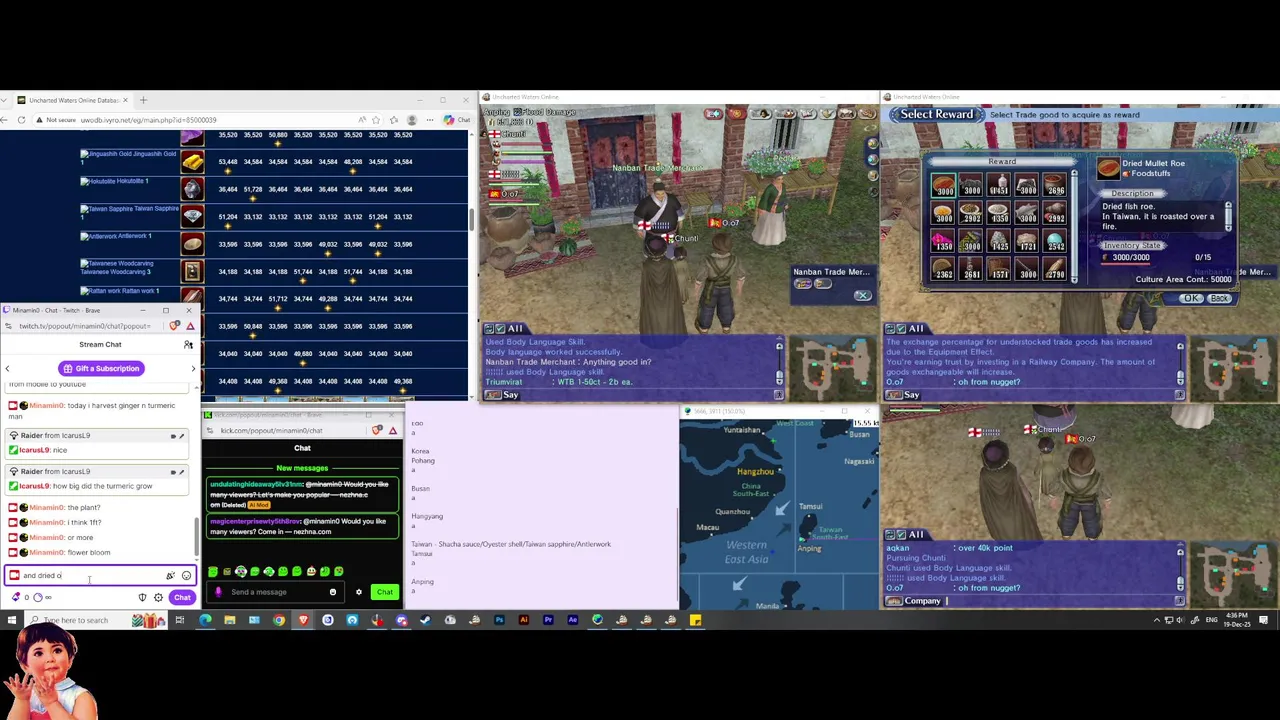Go to next item with right chevron in Twitch chat
The height and width of the screenshot is (720, 1280).
tap(193, 368)
